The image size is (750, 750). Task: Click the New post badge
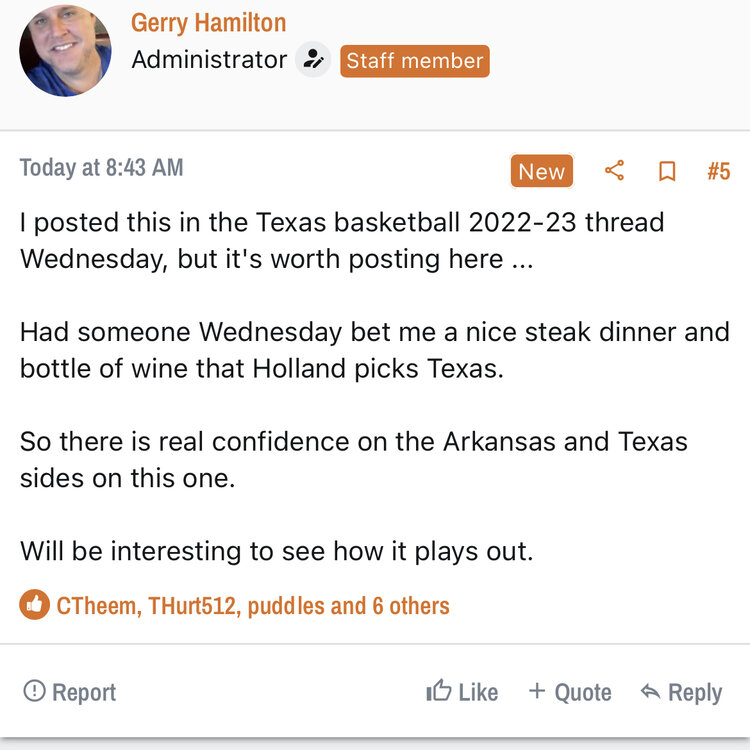coord(541,171)
